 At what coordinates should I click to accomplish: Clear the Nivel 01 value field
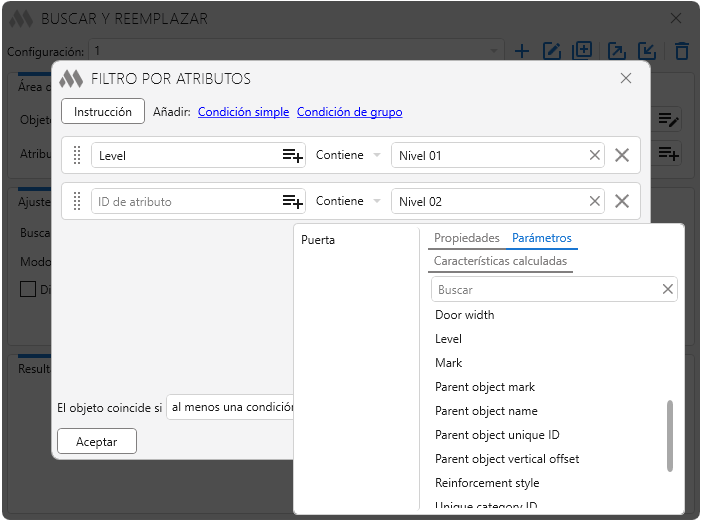click(x=594, y=155)
